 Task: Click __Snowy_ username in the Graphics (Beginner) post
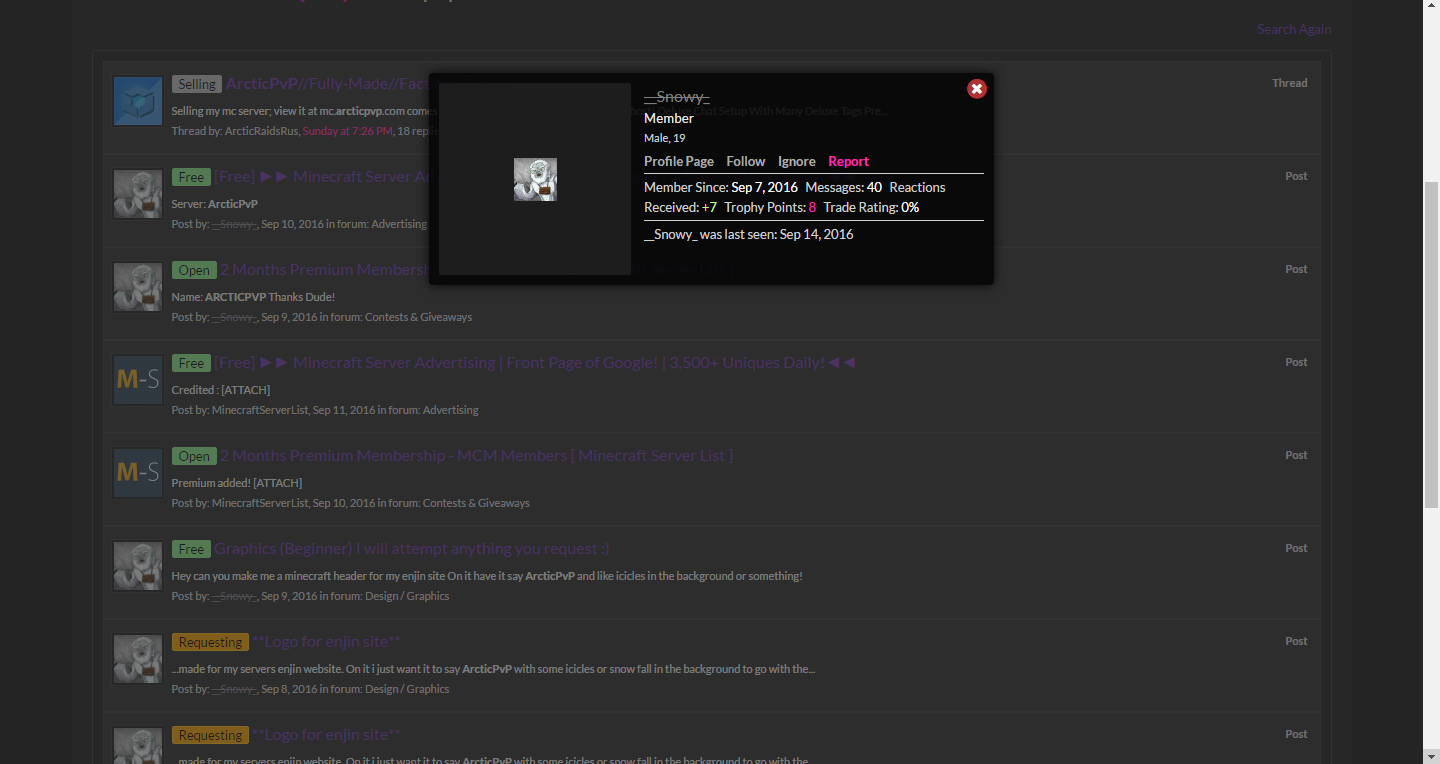coord(234,596)
